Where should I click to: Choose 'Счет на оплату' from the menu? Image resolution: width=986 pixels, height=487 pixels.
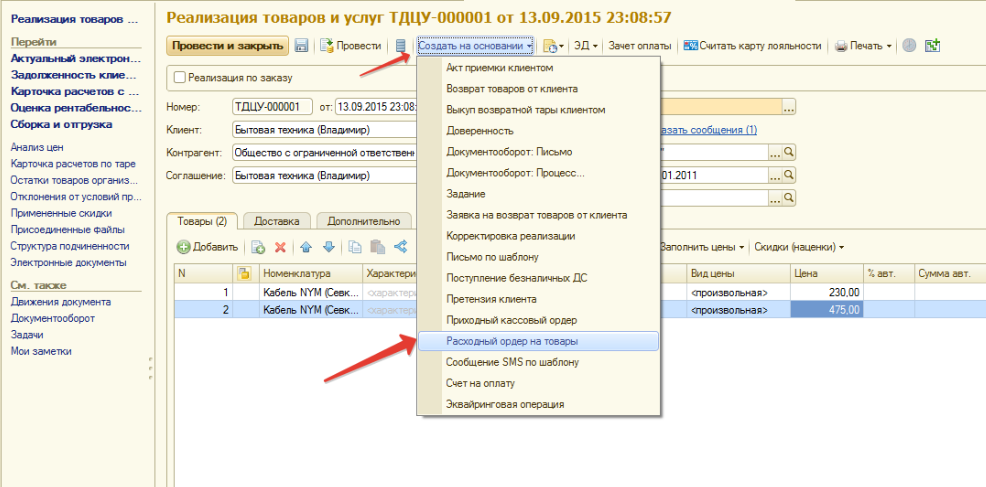tap(479, 383)
